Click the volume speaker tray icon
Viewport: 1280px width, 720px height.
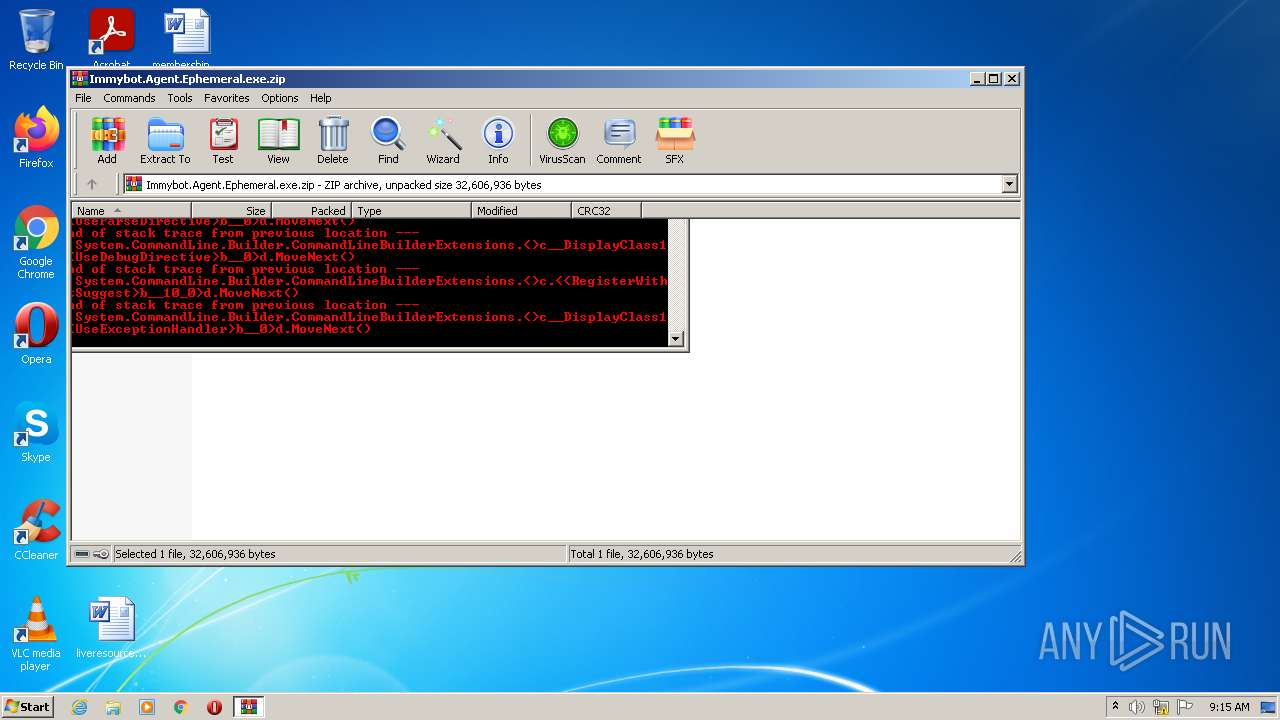[x=1137, y=707]
